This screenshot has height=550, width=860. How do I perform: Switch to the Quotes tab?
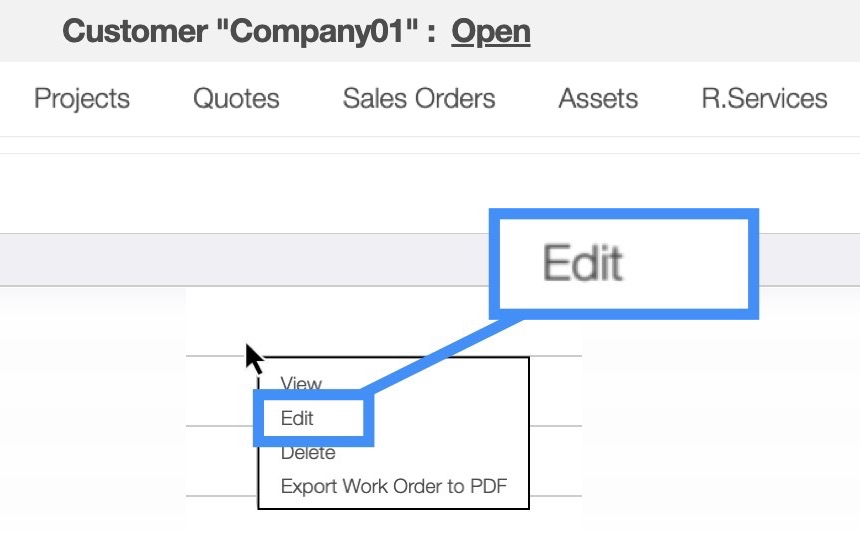click(236, 98)
